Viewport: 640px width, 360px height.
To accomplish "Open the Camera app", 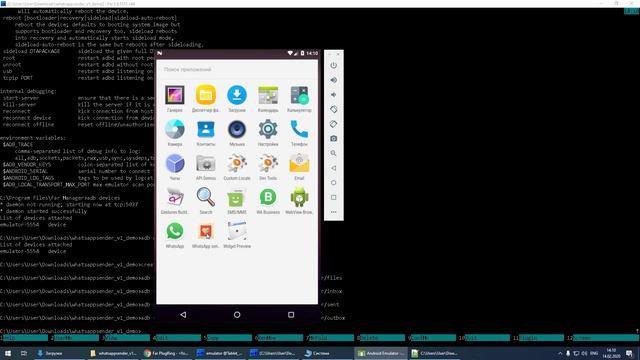I will [x=175, y=129].
